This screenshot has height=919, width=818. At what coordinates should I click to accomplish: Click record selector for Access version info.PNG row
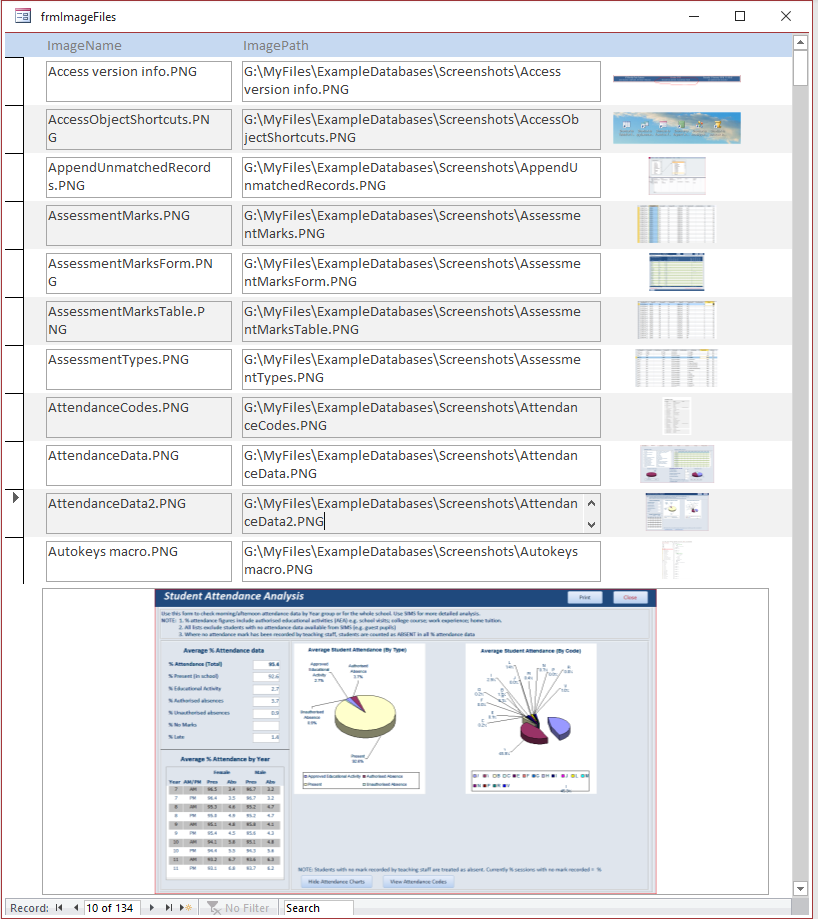(15, 81)
